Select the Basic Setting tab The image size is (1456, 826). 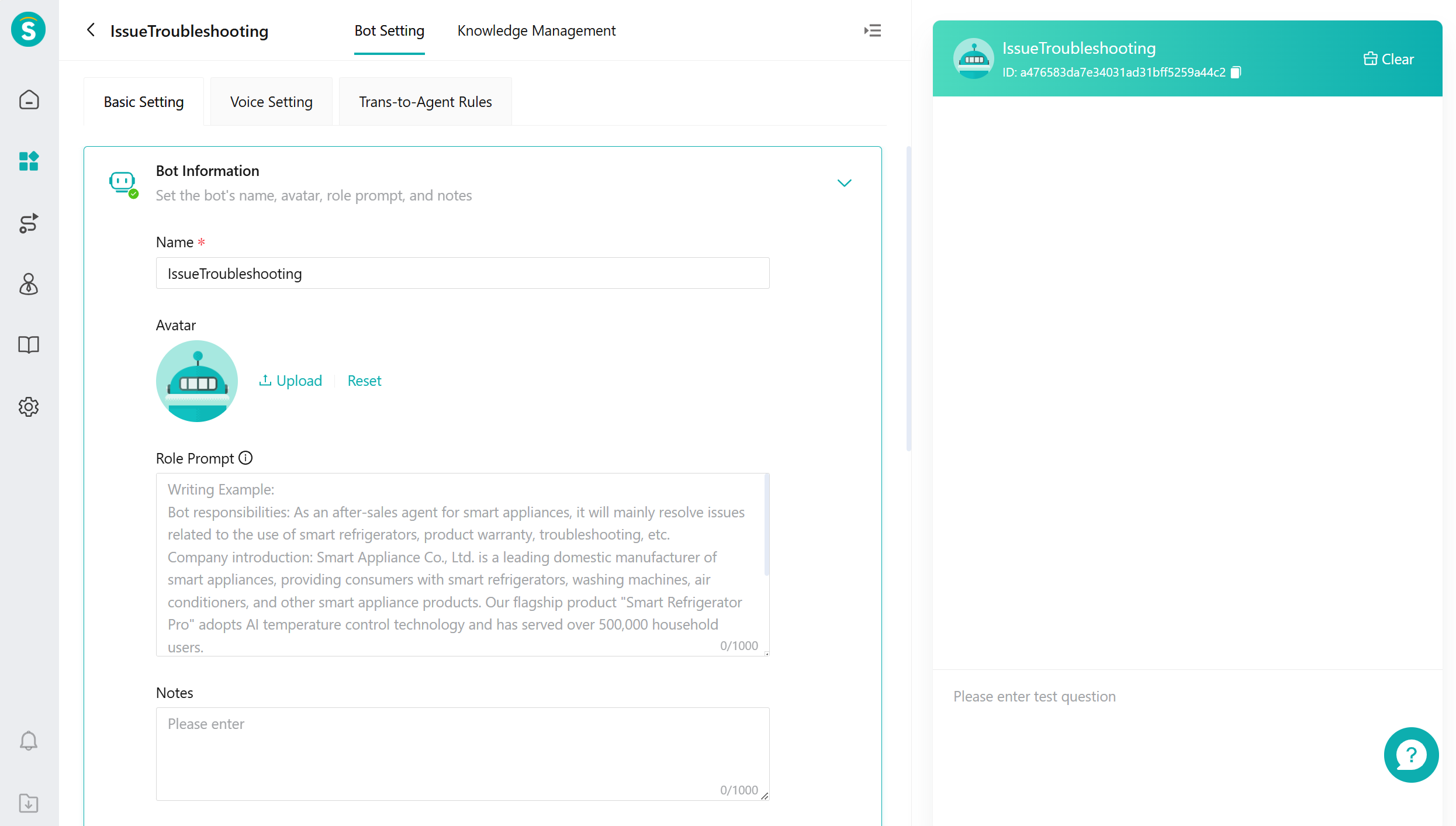coord(144,102)
